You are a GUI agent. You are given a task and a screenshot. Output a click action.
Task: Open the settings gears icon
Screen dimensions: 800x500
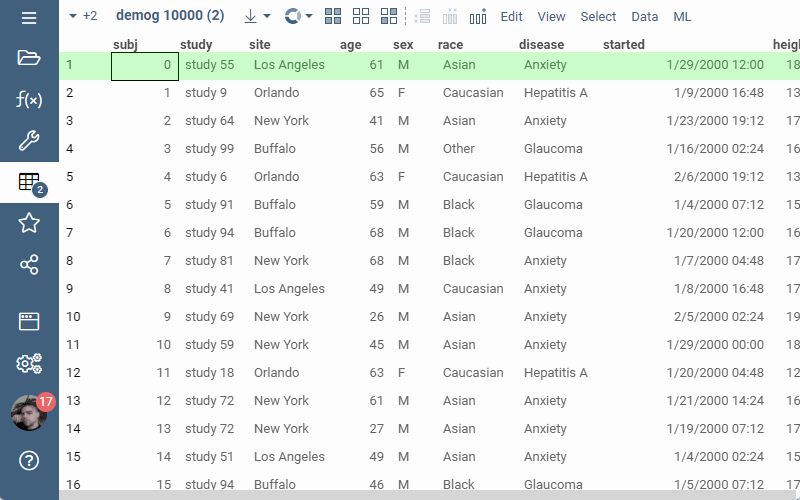pyautogui.click(x=29, y=363)
